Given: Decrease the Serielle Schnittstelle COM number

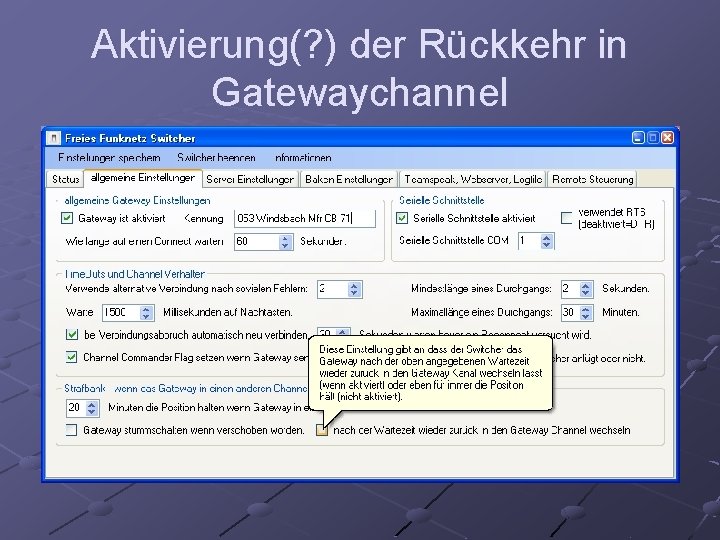Looking at the screenshot, I should pyautogui.click(x=546, y=245).
